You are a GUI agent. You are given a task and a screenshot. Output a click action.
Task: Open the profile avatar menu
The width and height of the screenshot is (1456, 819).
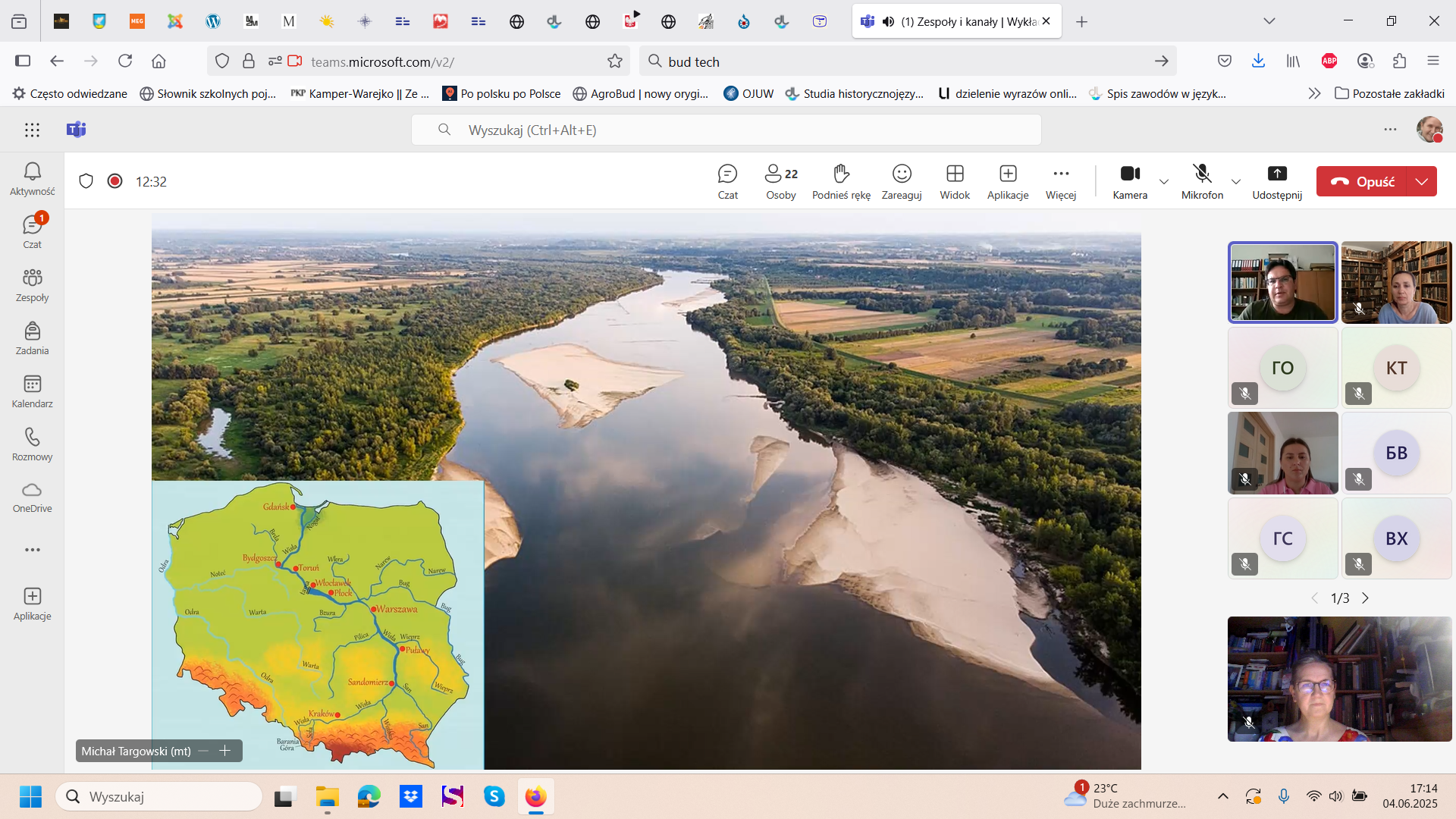[x=1429, y=130]
